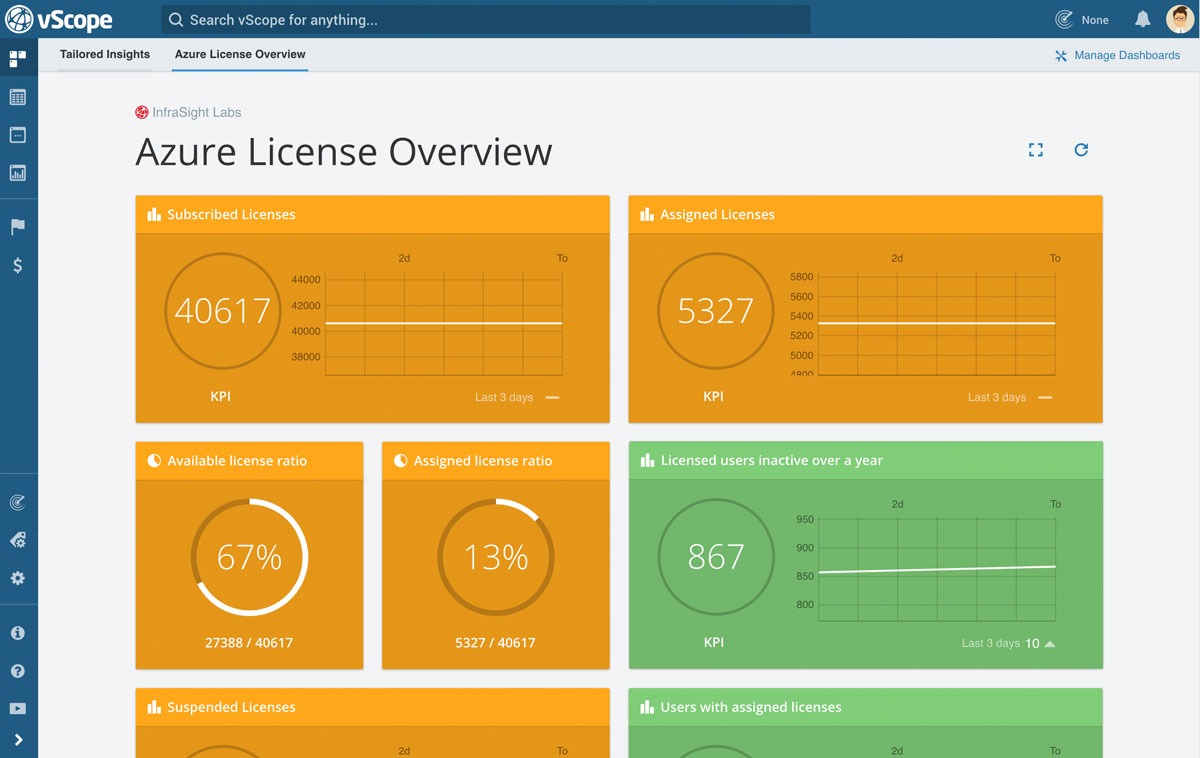Open the chart reports sidebar icon
The width and height of the screenshot is (1200, 758).
click(x=17, y=173)
